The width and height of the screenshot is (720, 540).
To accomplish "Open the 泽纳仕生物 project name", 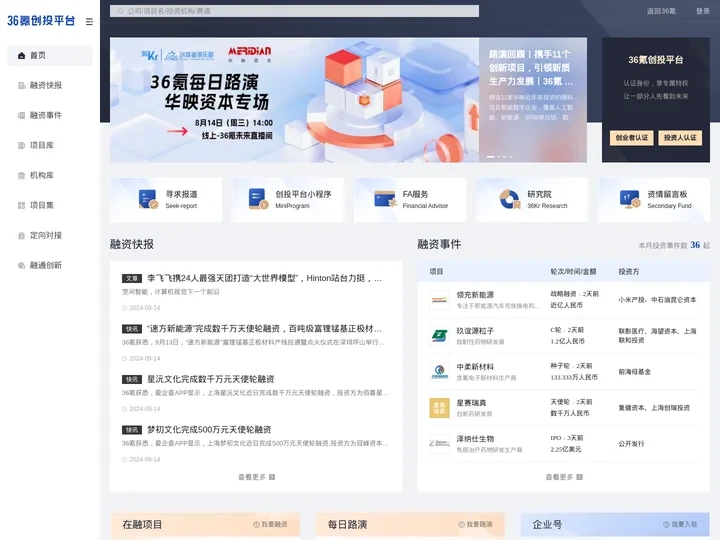I will tap(475, 439).
